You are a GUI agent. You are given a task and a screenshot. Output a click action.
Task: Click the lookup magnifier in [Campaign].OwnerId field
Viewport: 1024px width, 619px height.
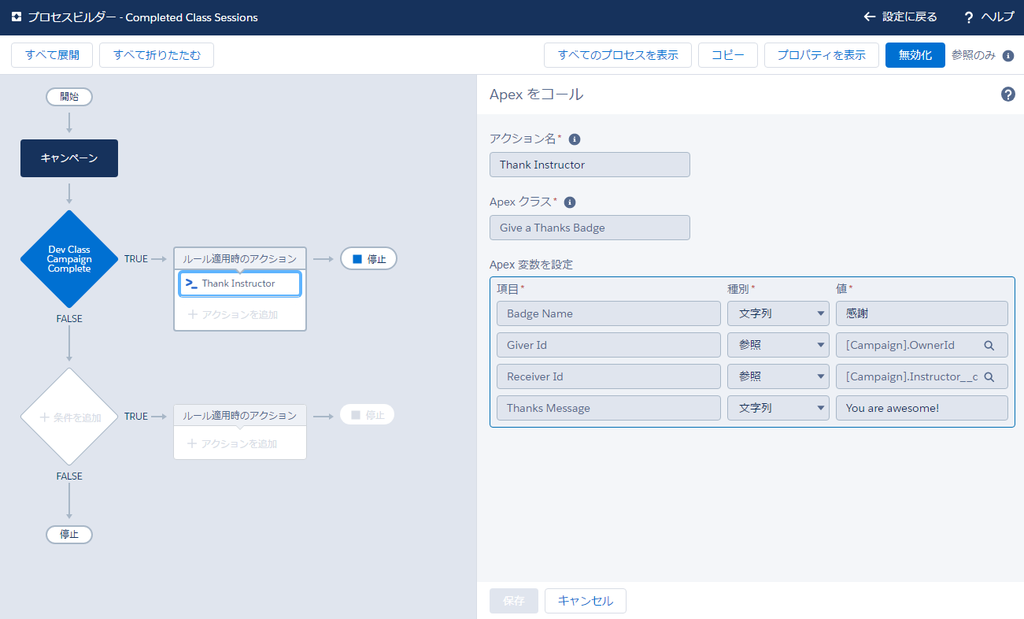coord(989,345)
